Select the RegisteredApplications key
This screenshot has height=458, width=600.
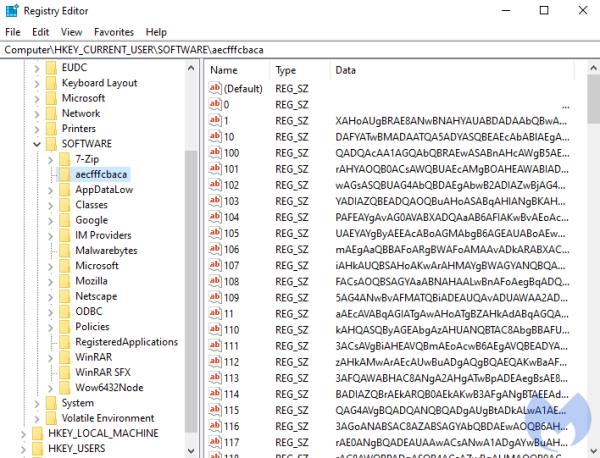[x=126, y=342]
